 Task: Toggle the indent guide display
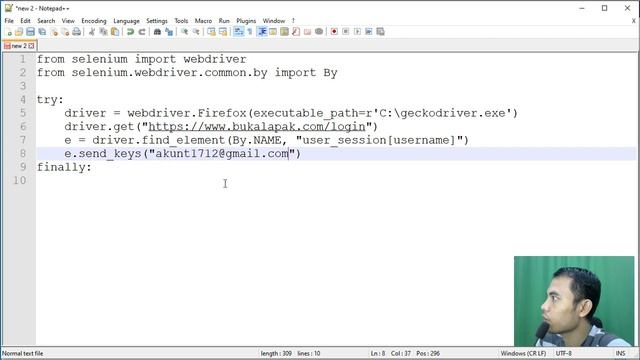point(262,32)
